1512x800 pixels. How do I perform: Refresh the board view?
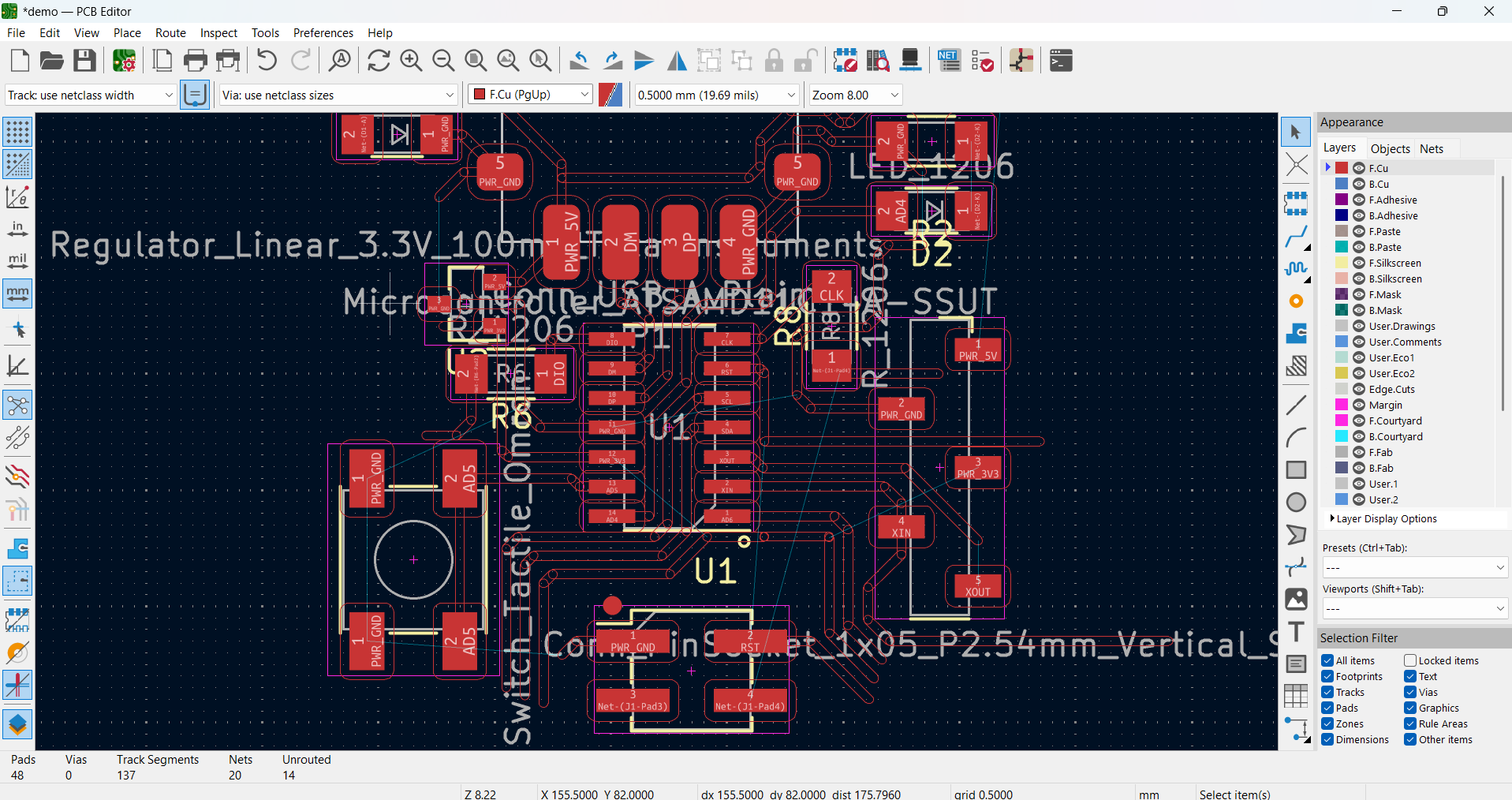pyautogui.click(x=379, y=61)
